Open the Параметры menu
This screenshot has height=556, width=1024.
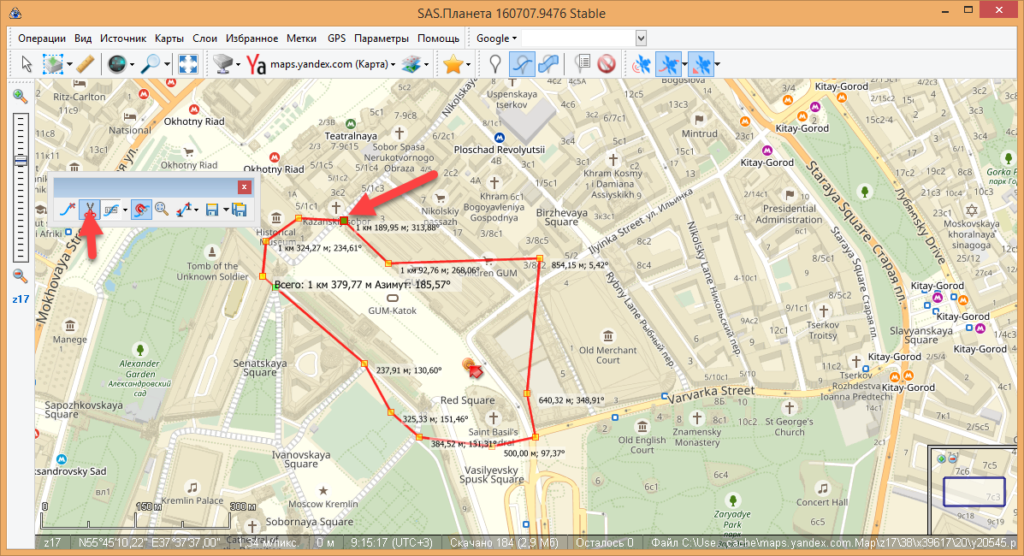click(x=380, y=38)
